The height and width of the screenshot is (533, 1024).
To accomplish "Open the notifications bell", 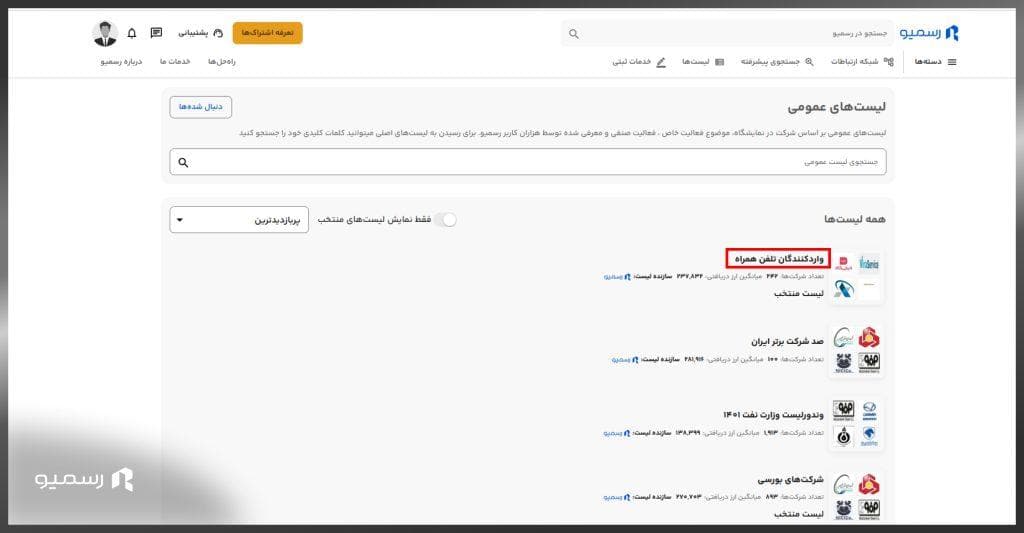I will (132, 33).
